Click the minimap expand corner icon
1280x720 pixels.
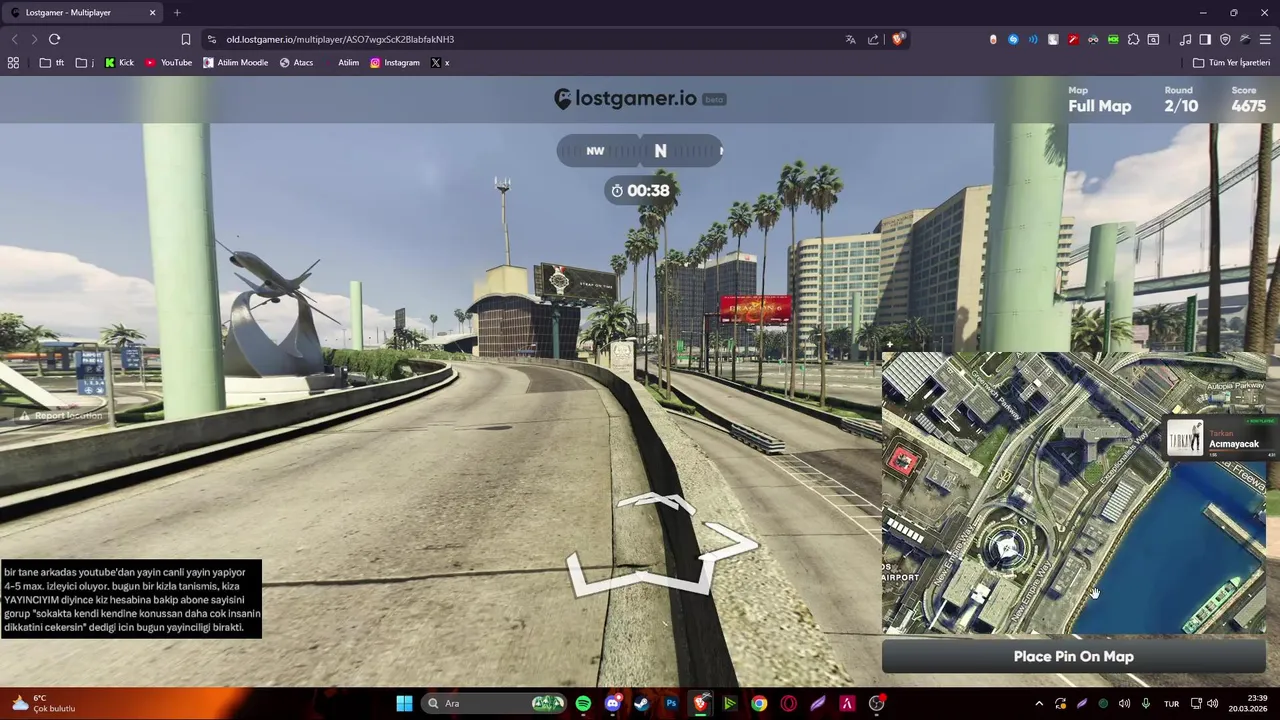(889, 345)
